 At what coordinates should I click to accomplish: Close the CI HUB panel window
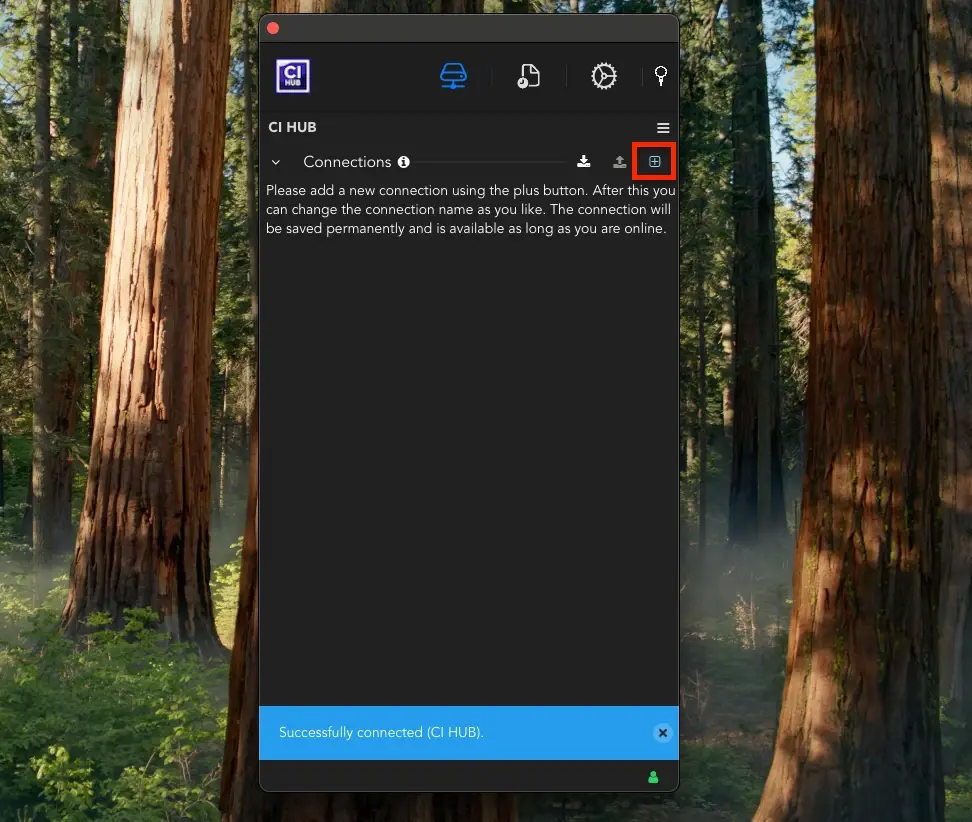(273, 28)
